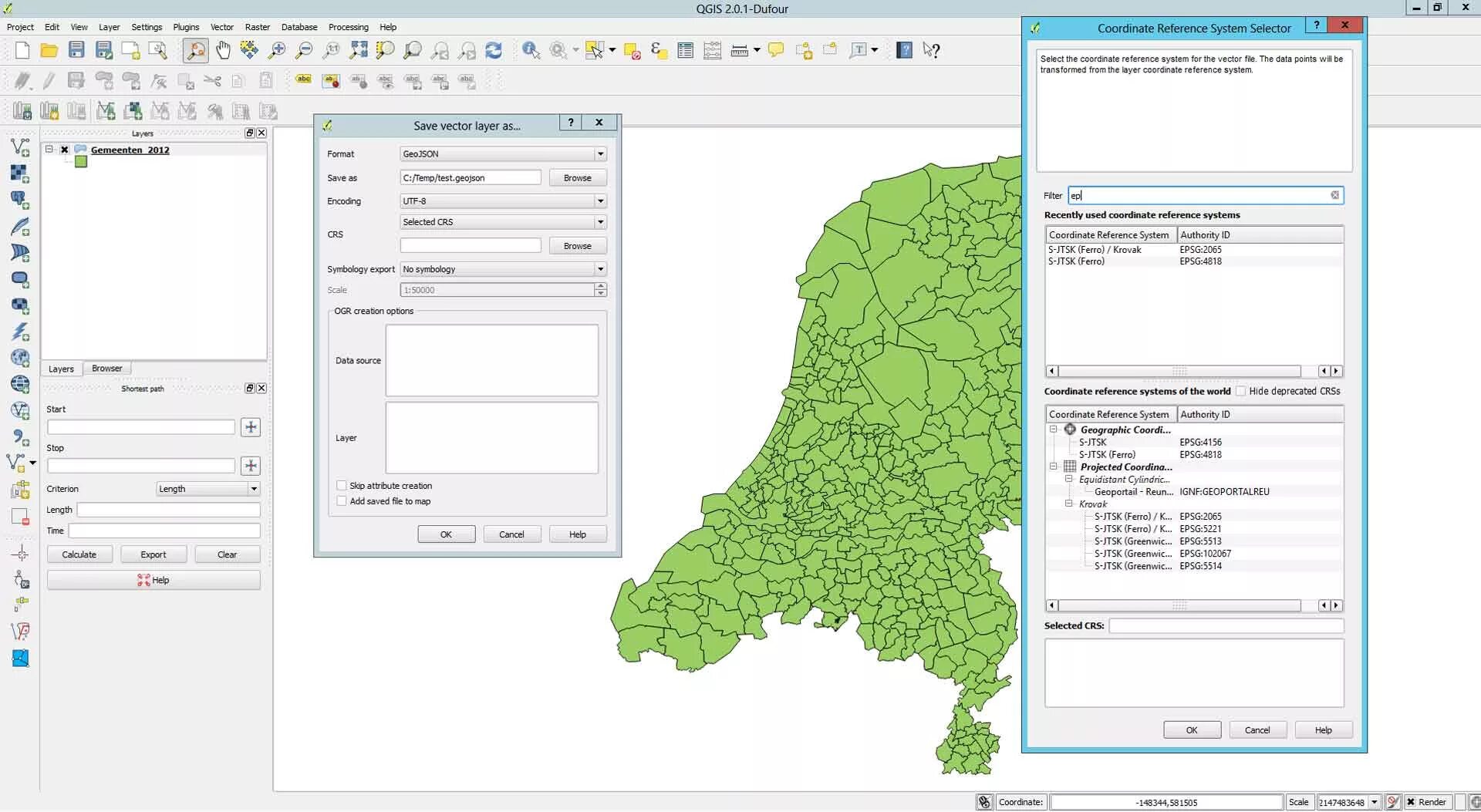Toggle visibility of Gemeenten_2012 layer
The height and width of the screenshot is (812, 1481).
[65, 150]
